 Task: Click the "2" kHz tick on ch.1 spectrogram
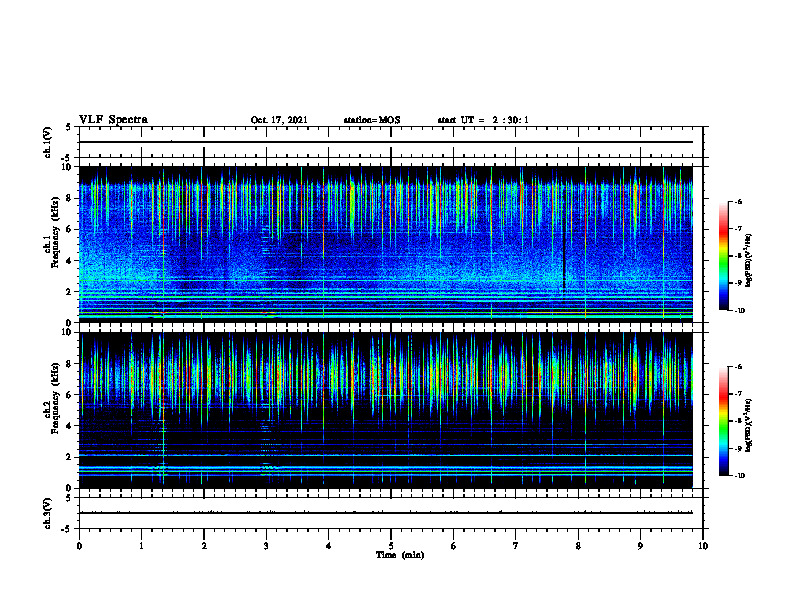[70, 291]
